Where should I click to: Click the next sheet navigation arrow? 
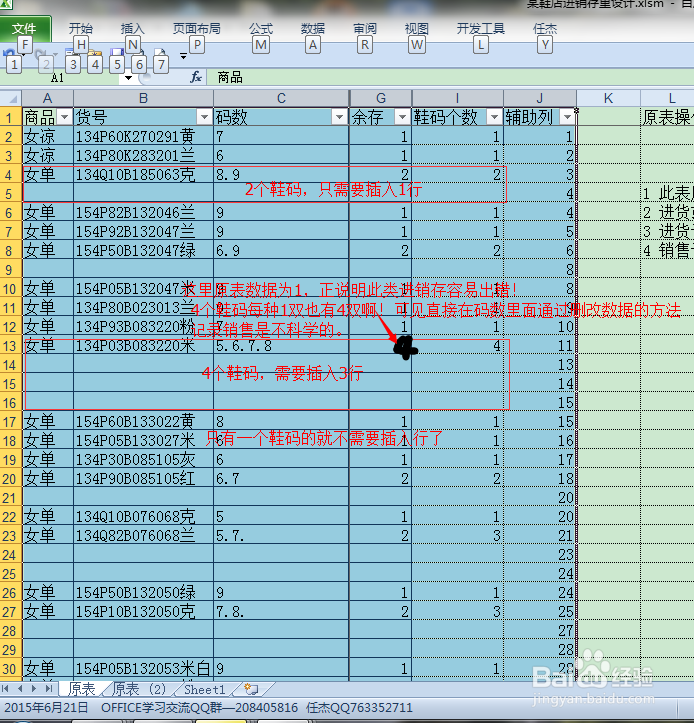34,689
